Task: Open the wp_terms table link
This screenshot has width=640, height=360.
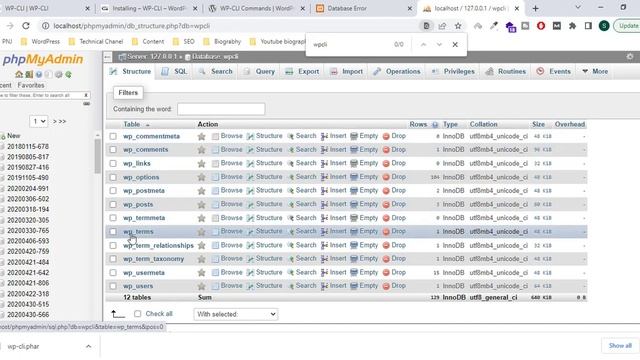Action: pos(138,232)
